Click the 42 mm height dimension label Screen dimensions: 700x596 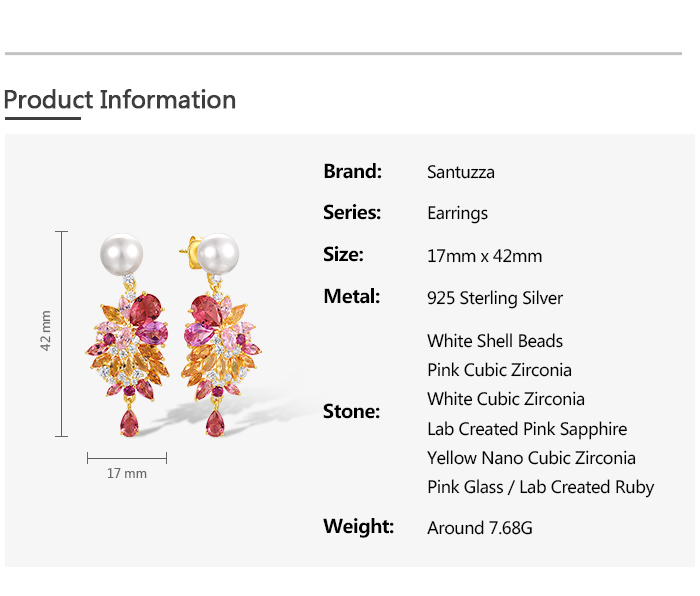pyautogui.click(x=46, y=331)
